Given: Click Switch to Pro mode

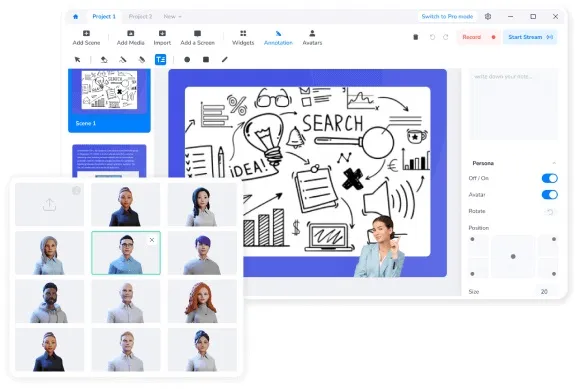Looking at the screenshot, I should pyautogui.click(x=447, y=17).
